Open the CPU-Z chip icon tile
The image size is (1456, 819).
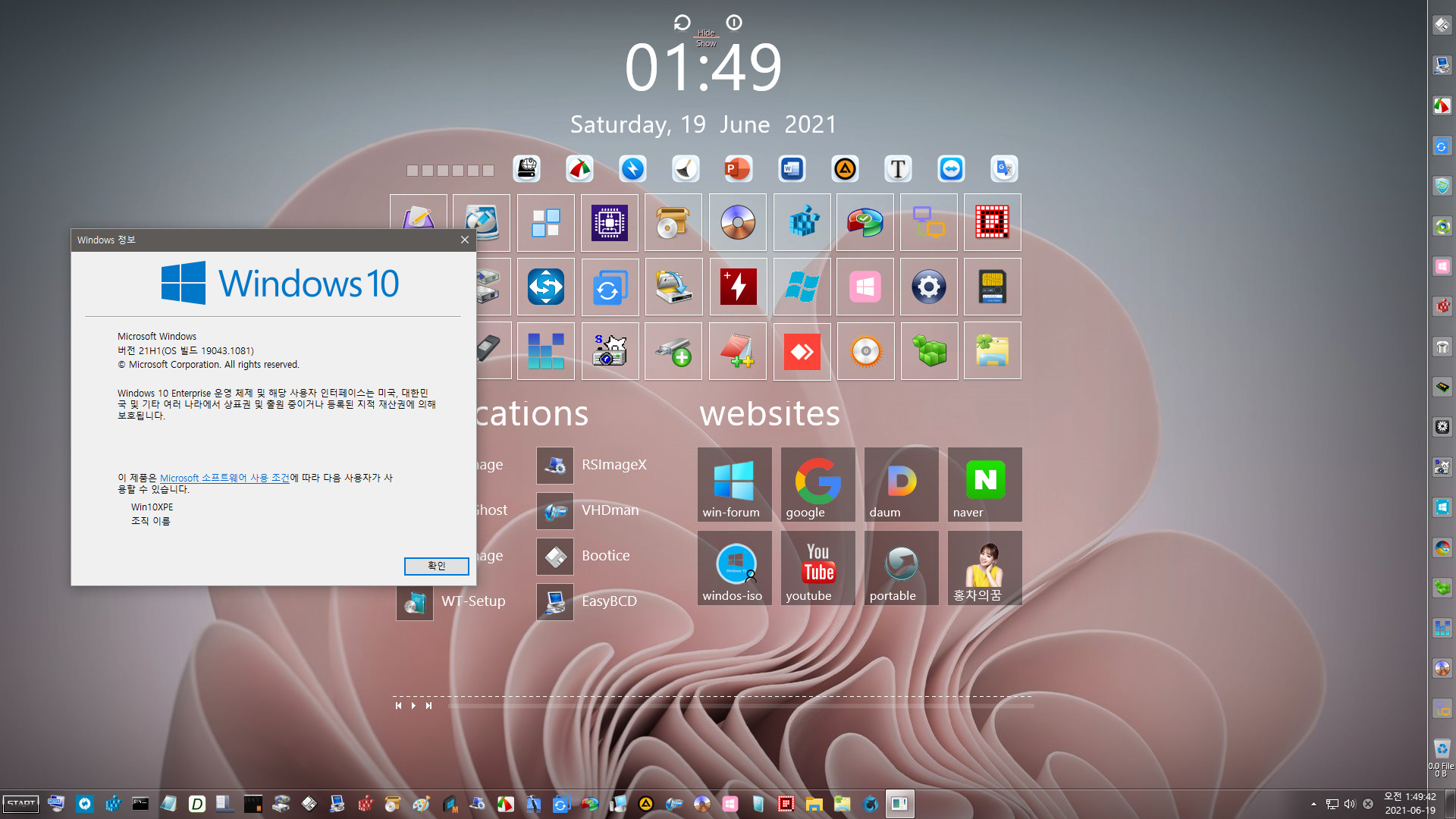[610, 222]
